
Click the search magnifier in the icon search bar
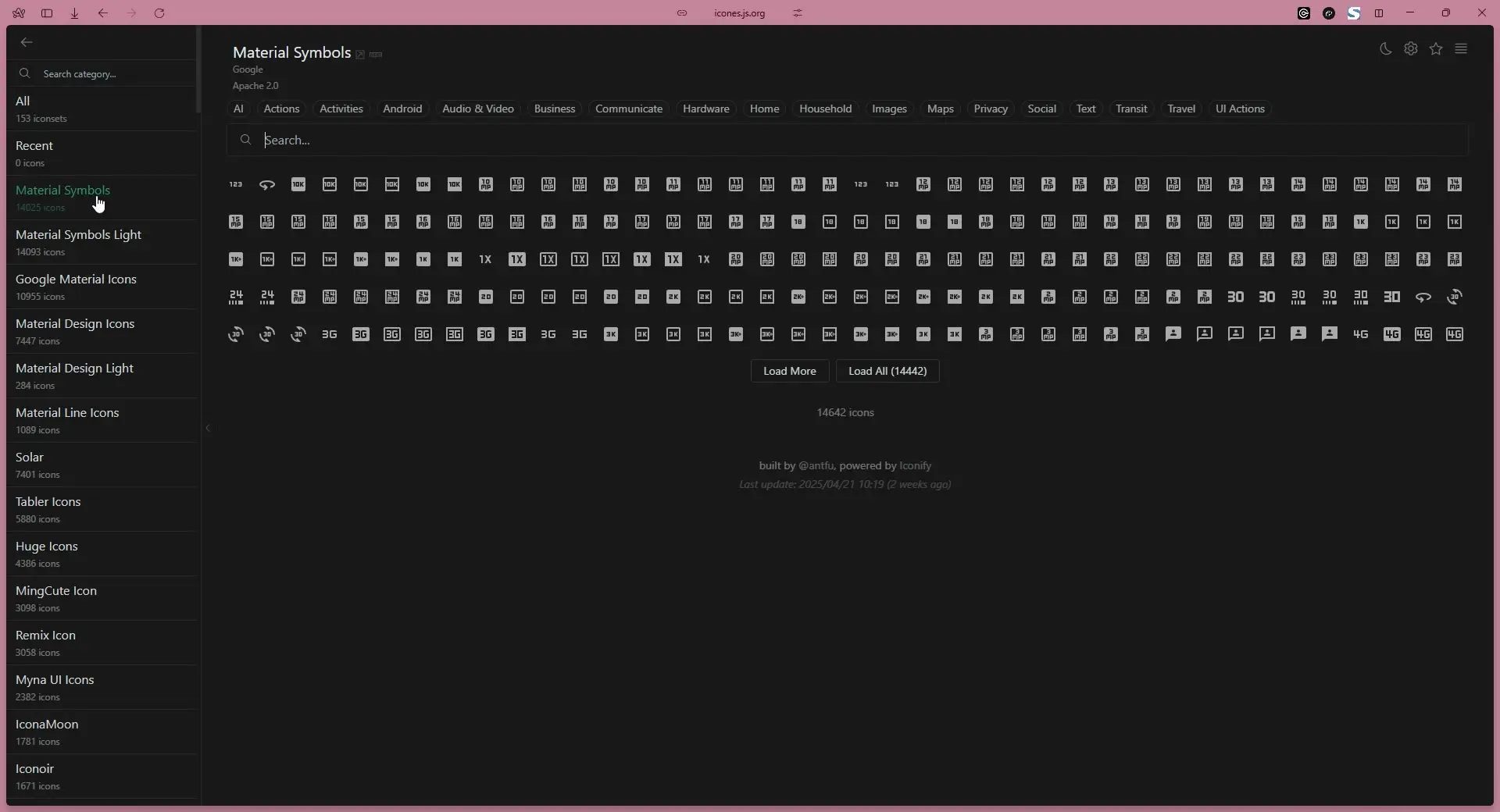click(245, 141)
